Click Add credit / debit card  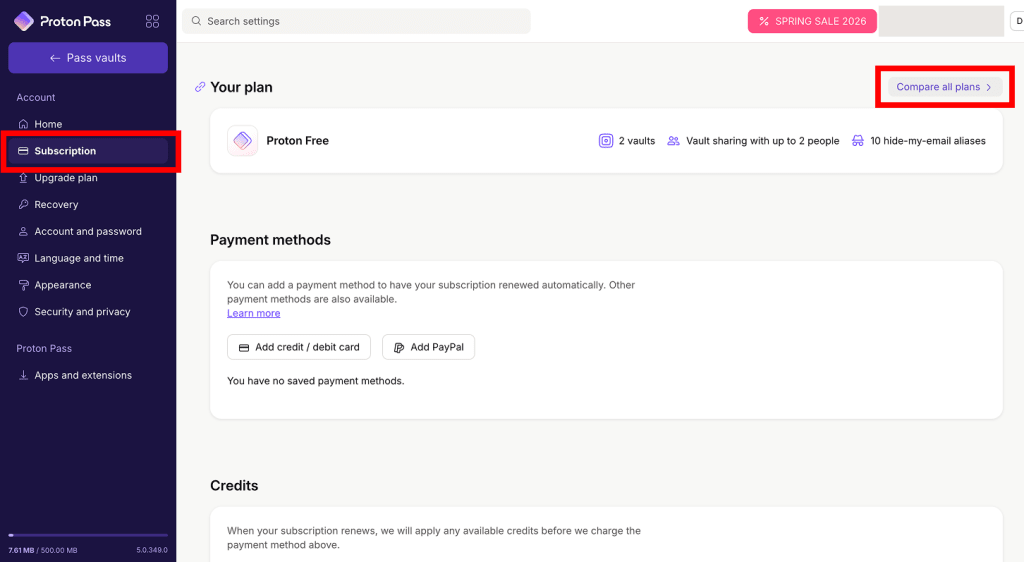tap(299, 347)
